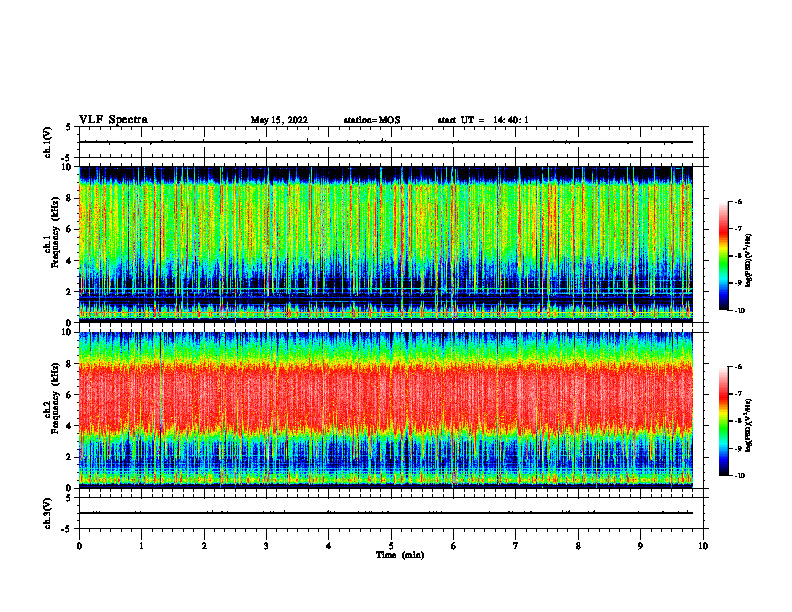The image size is (792, 612).
Task: Click the time axis tick label '9'
Action: coord(640,546)
